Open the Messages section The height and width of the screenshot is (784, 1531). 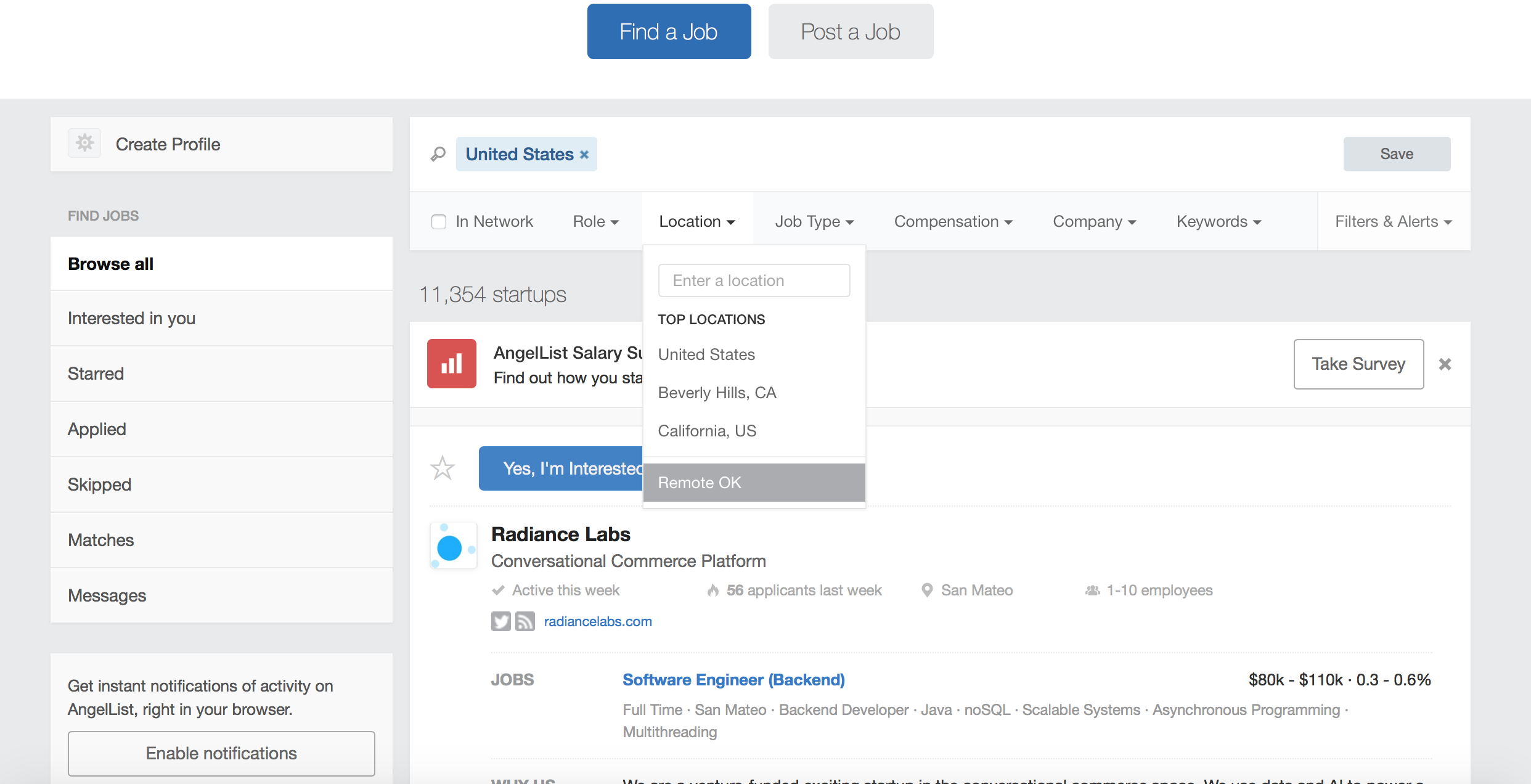221,595
